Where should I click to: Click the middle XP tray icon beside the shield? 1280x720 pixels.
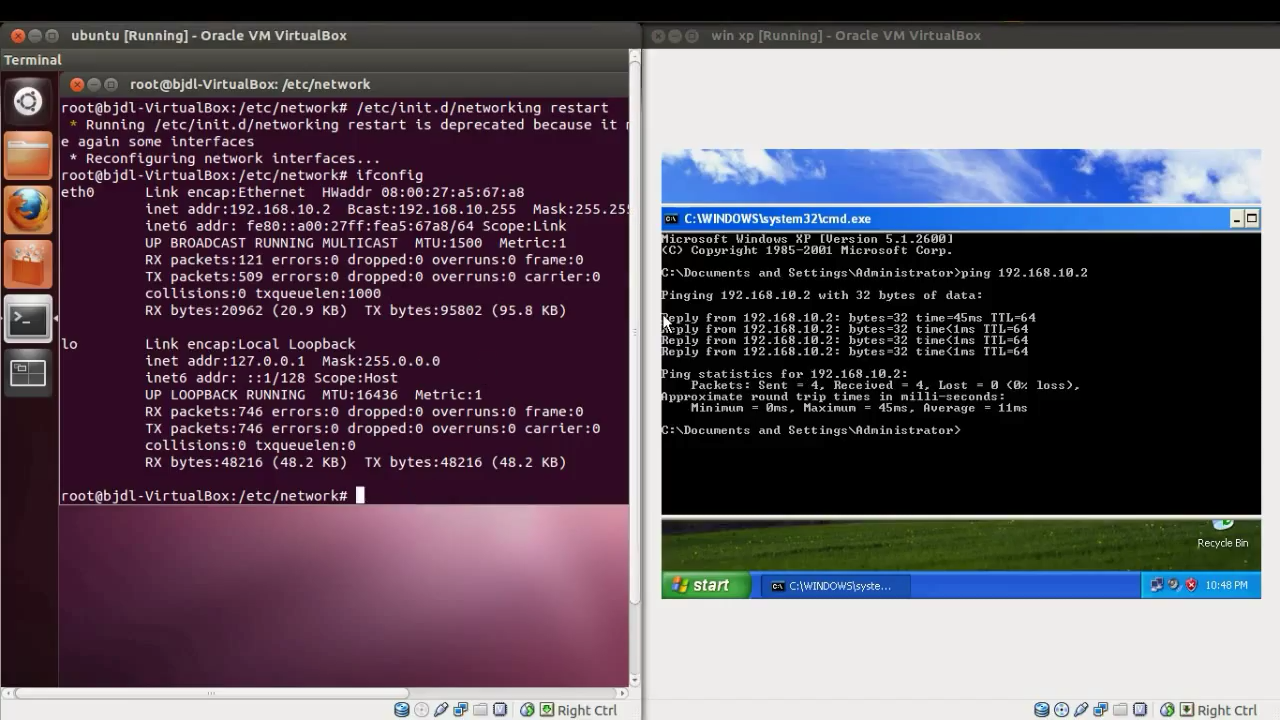pos(1174,585)
